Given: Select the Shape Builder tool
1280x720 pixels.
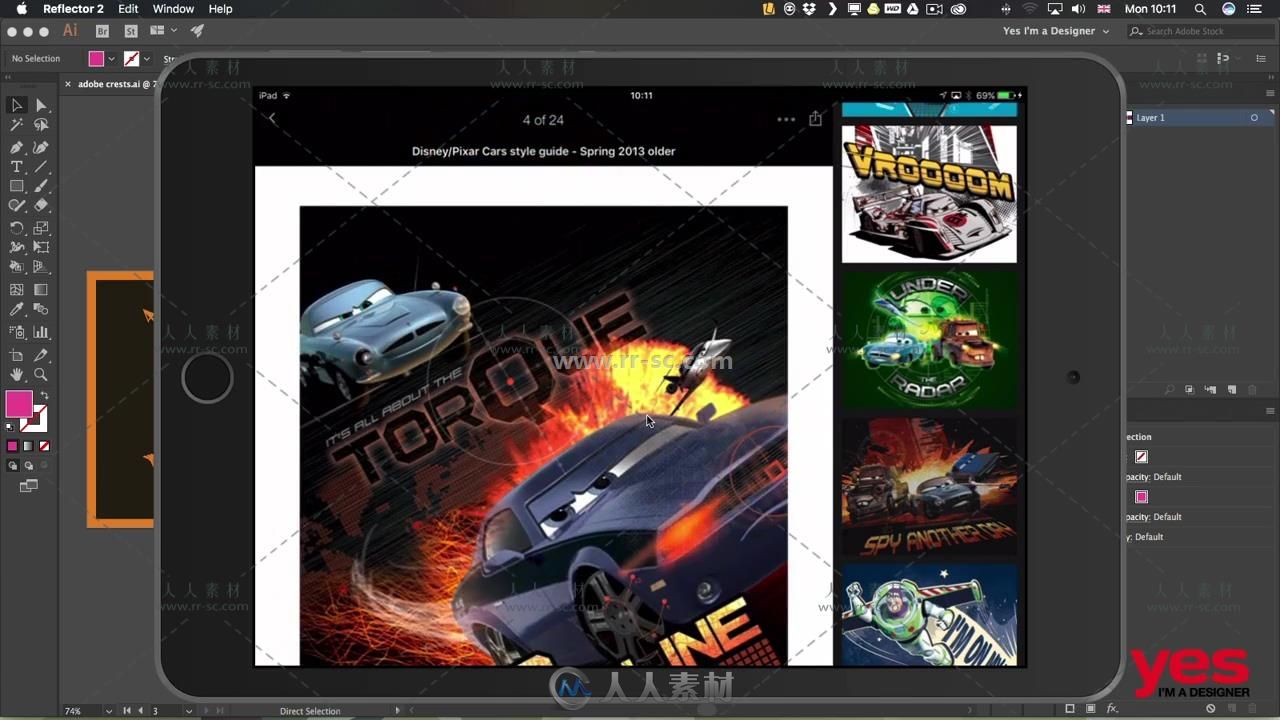Looking at the screenshot, I should coord(17,268).
